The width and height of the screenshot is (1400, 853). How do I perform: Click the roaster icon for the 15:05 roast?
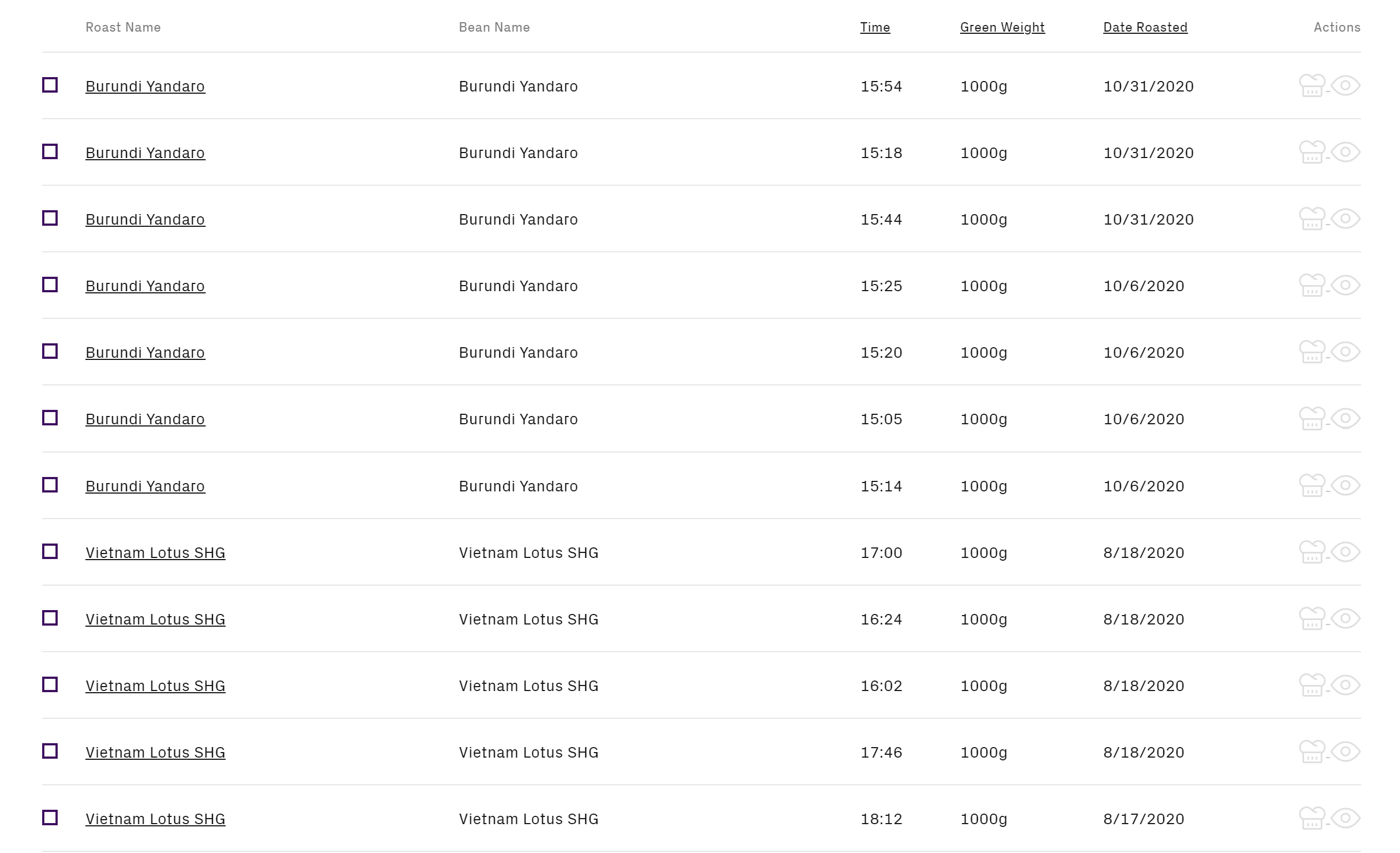coord(1312,419)
